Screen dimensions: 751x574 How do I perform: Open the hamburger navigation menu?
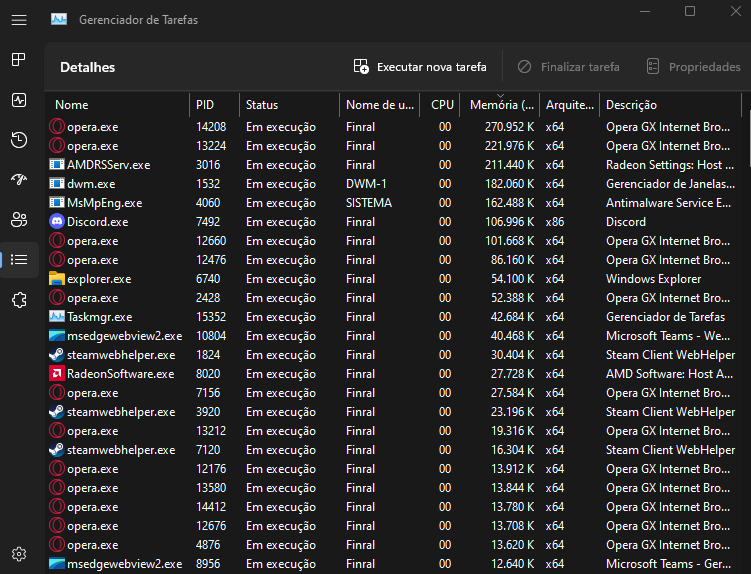tap(19, 20)
